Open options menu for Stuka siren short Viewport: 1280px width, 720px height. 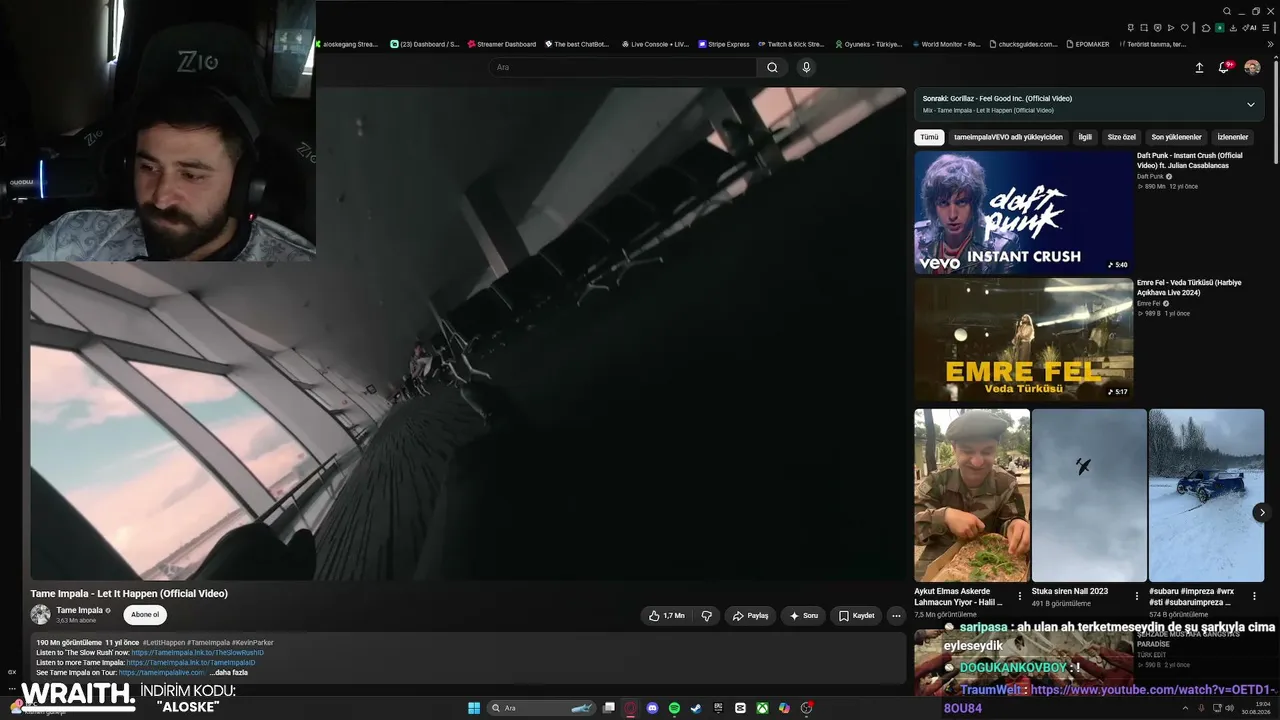point(1137,596)
